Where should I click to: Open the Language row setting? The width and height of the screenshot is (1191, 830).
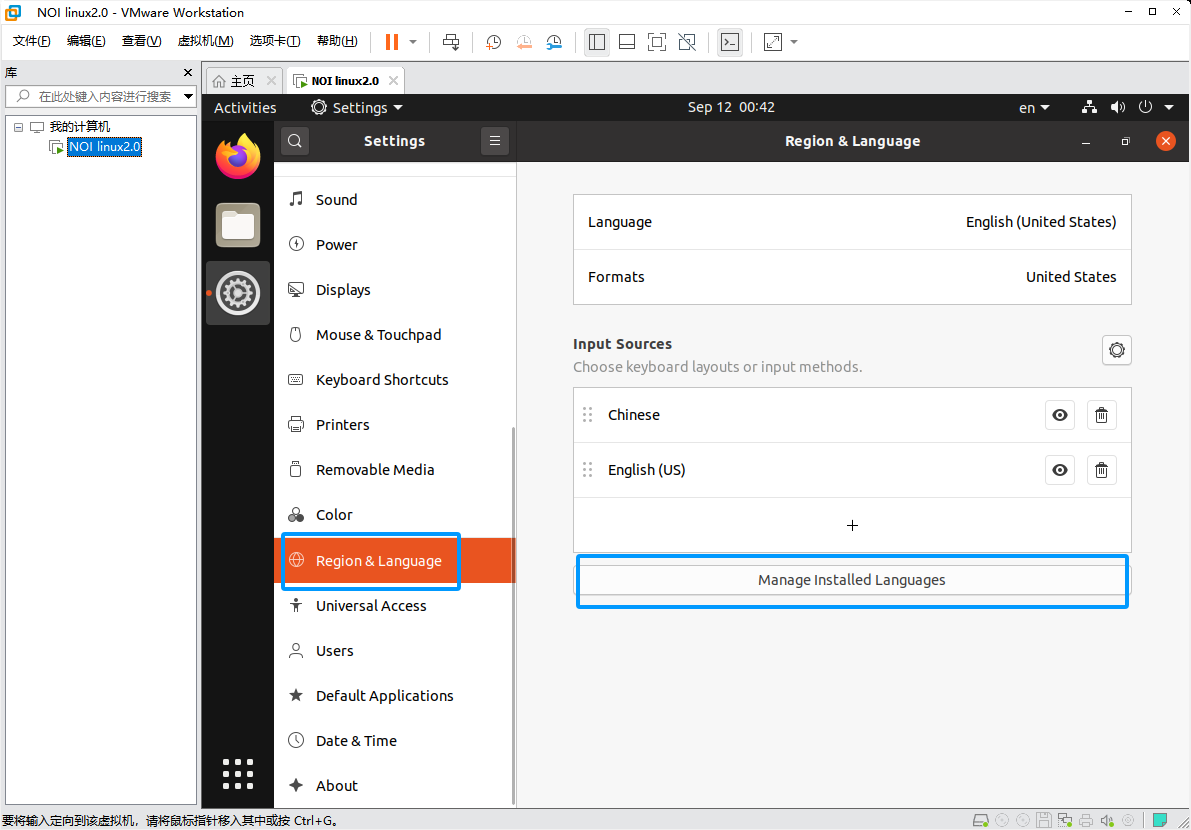[852, 222]
